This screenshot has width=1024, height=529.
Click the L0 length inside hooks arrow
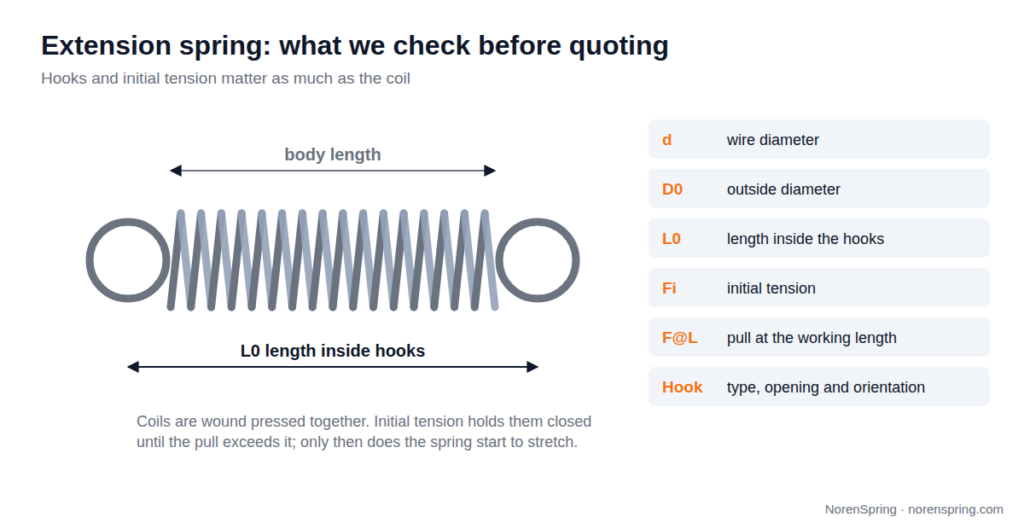[332, 367]
